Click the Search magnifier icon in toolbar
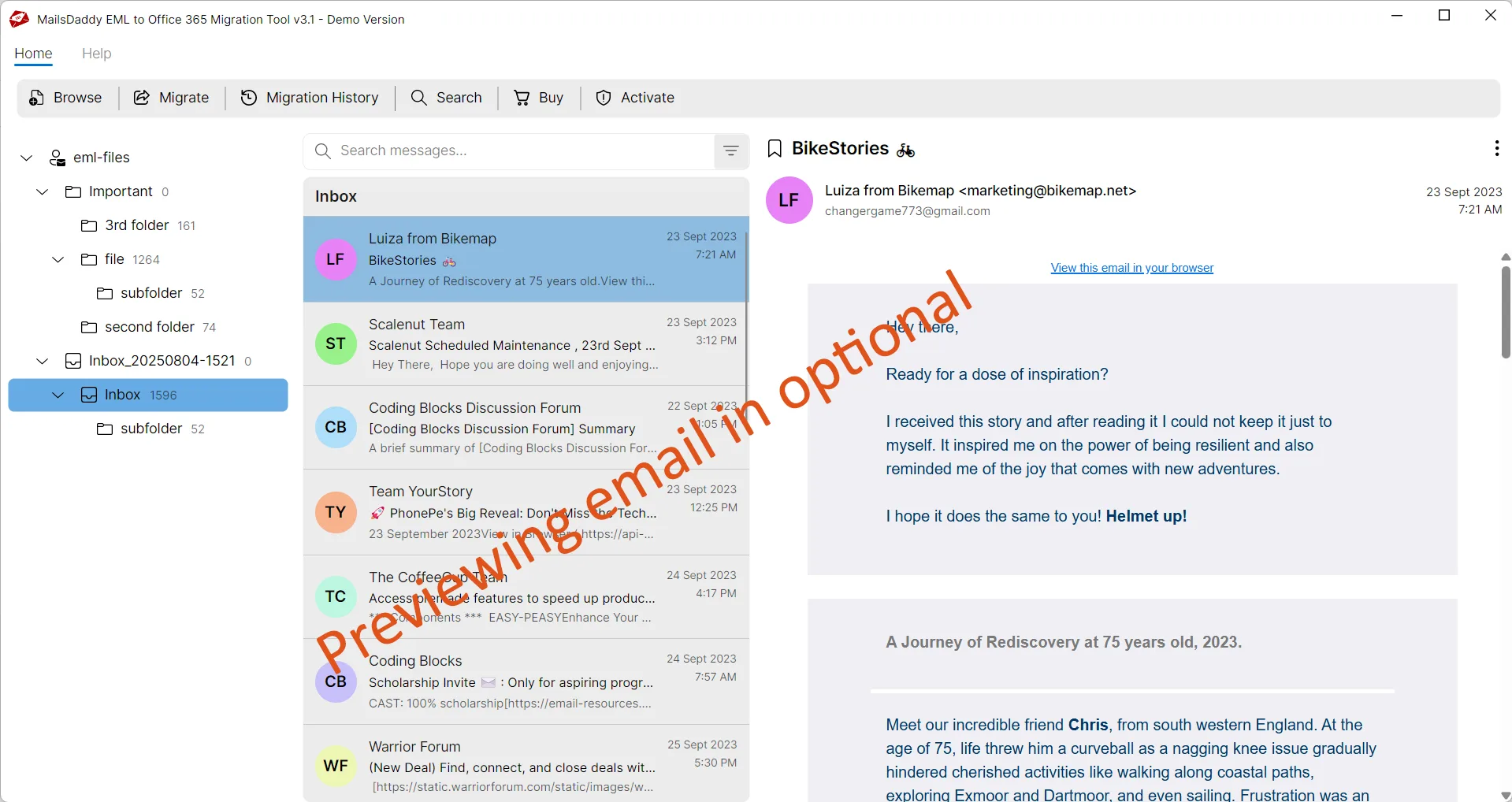Image resolution: width=1512 pixels, height=802 pixels. tap(418, 97)
